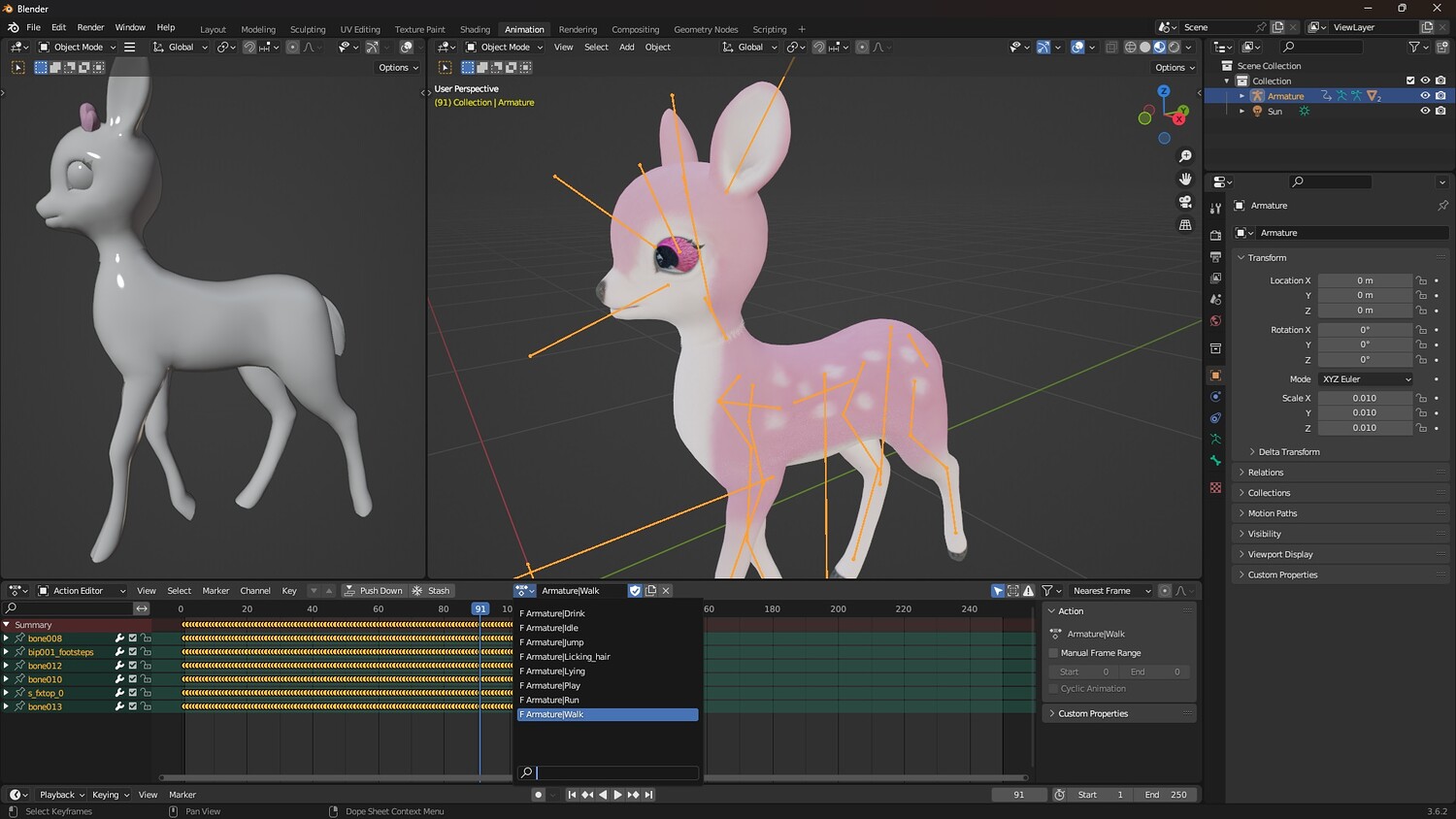Viewport: 1456px width, 819px height.
Task: Click the pin icon in the Properties editor
Action: click(1442, 206)
